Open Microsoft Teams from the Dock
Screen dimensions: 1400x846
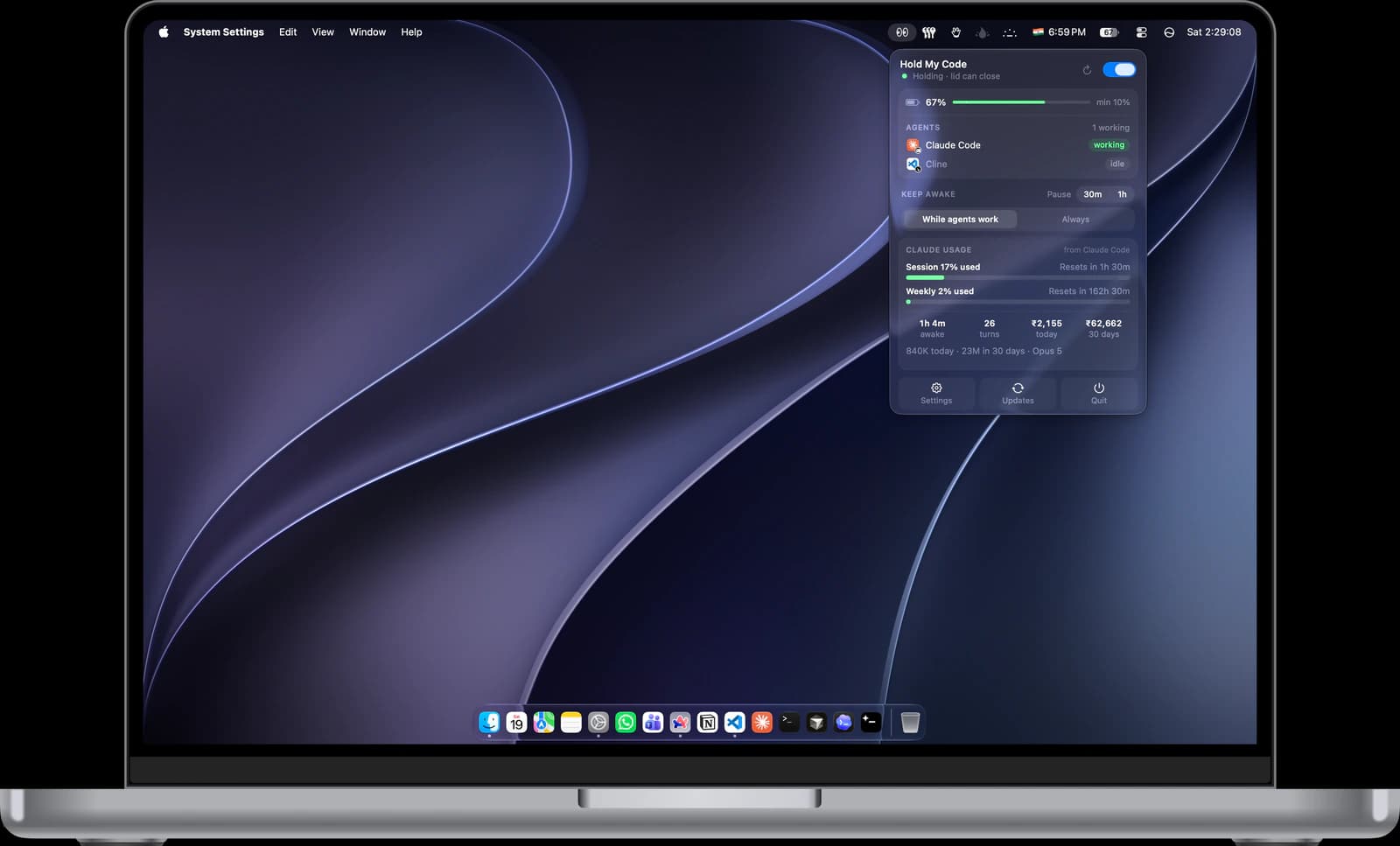click(x=653, y=722)
